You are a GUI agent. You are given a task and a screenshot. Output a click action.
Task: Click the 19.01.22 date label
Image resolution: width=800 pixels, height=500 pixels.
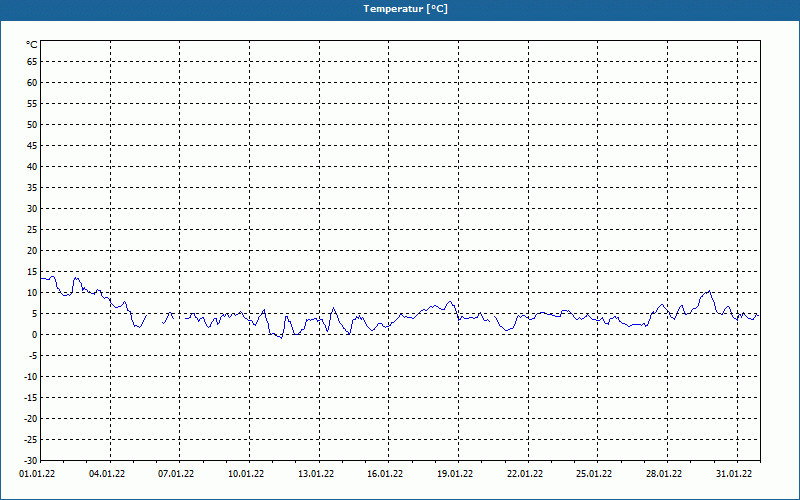(x=455, y=474)
